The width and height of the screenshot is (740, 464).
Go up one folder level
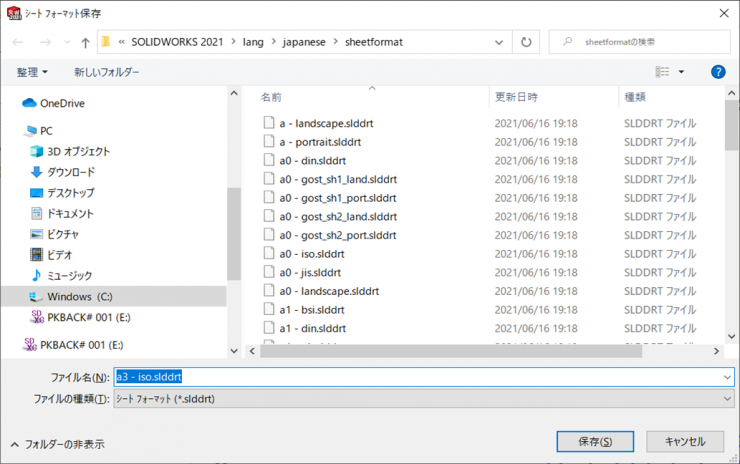tap(85, 43)
